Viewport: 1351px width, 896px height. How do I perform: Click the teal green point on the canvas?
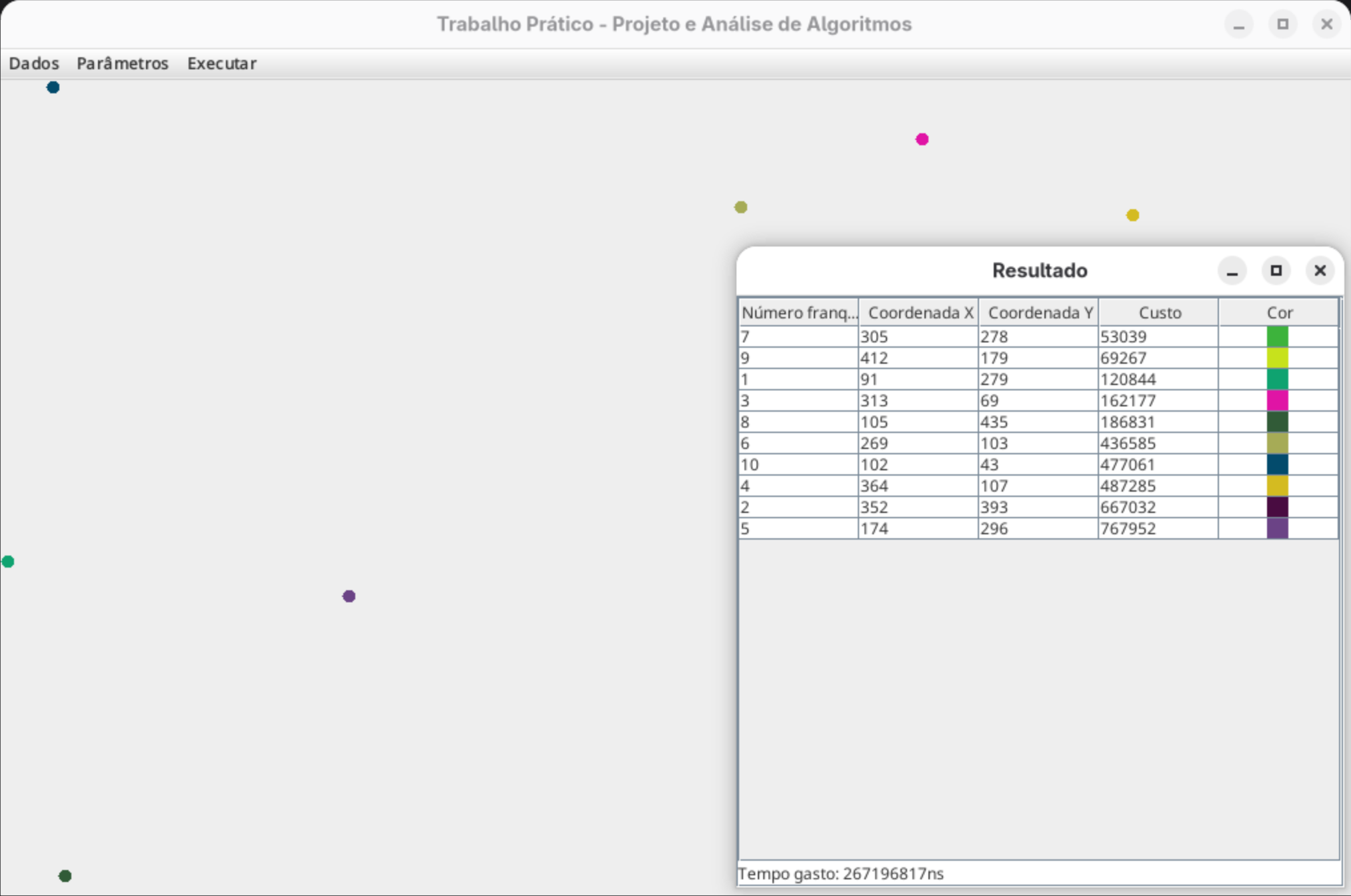8,562
